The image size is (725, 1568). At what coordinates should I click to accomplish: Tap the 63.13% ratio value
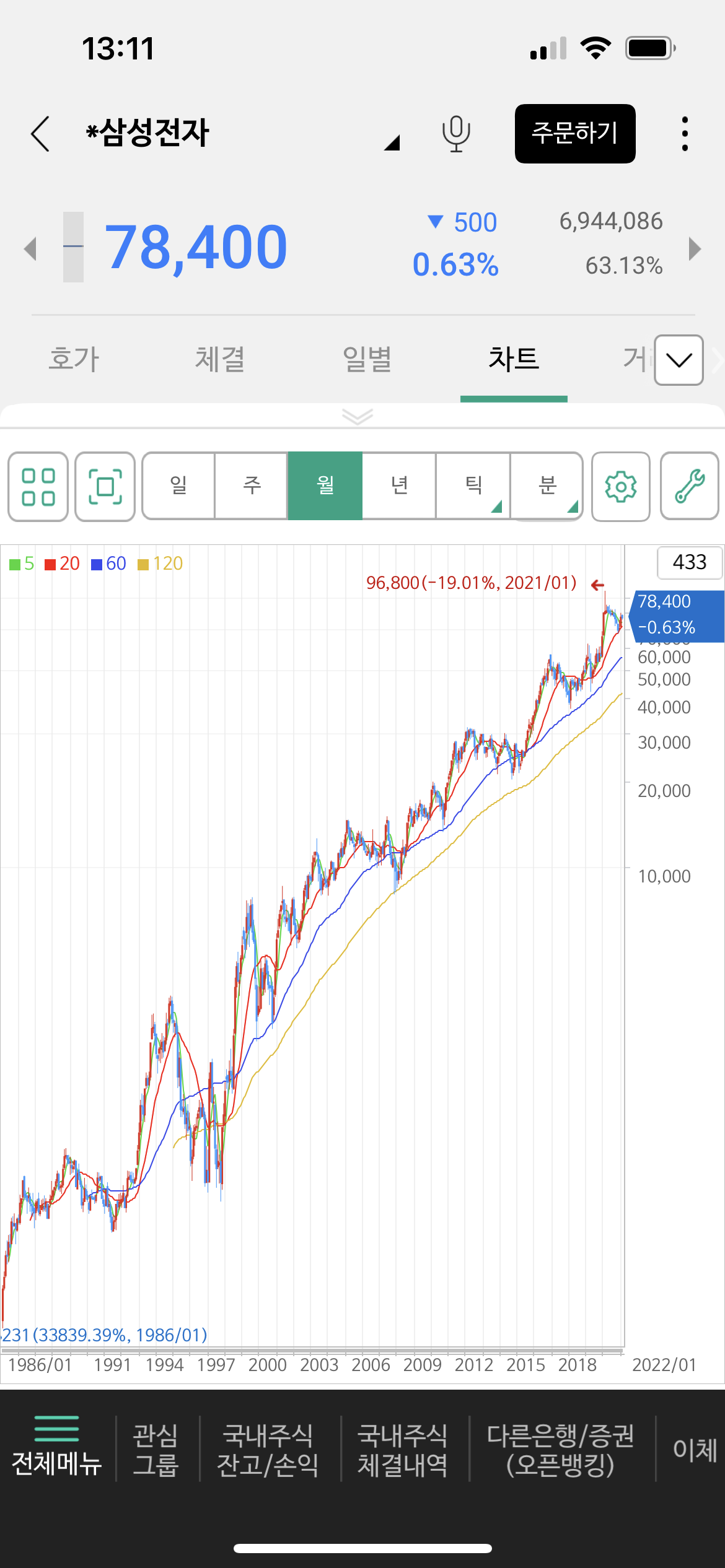coord(624,266)
